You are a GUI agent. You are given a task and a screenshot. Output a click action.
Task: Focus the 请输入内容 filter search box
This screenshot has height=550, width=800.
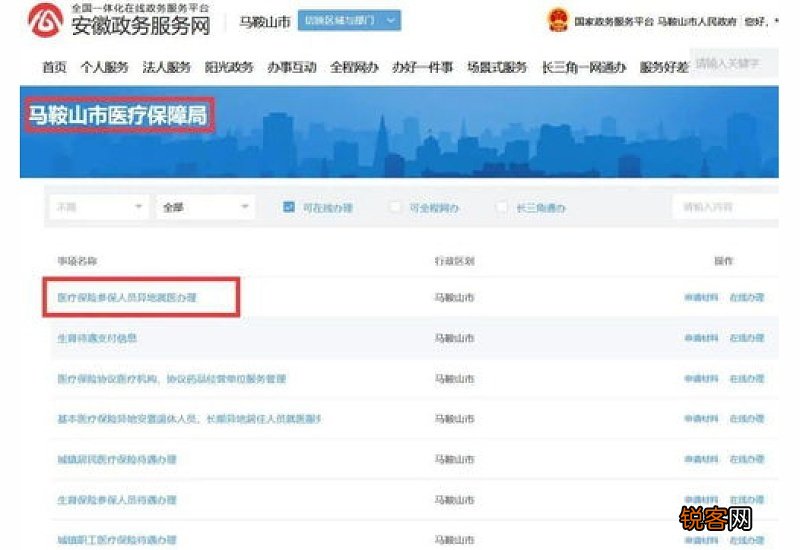click(x=726, y=207)
